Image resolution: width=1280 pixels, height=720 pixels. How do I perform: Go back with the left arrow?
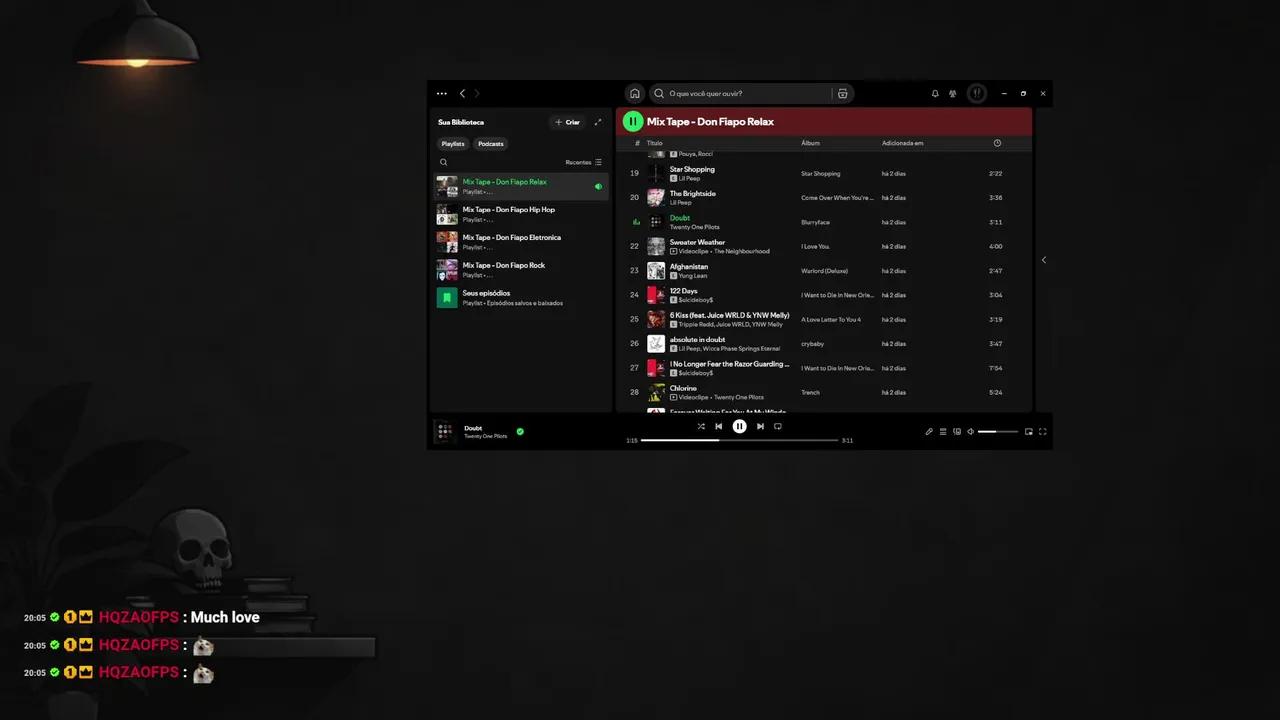pyautogui.click(x=462, y=93)
